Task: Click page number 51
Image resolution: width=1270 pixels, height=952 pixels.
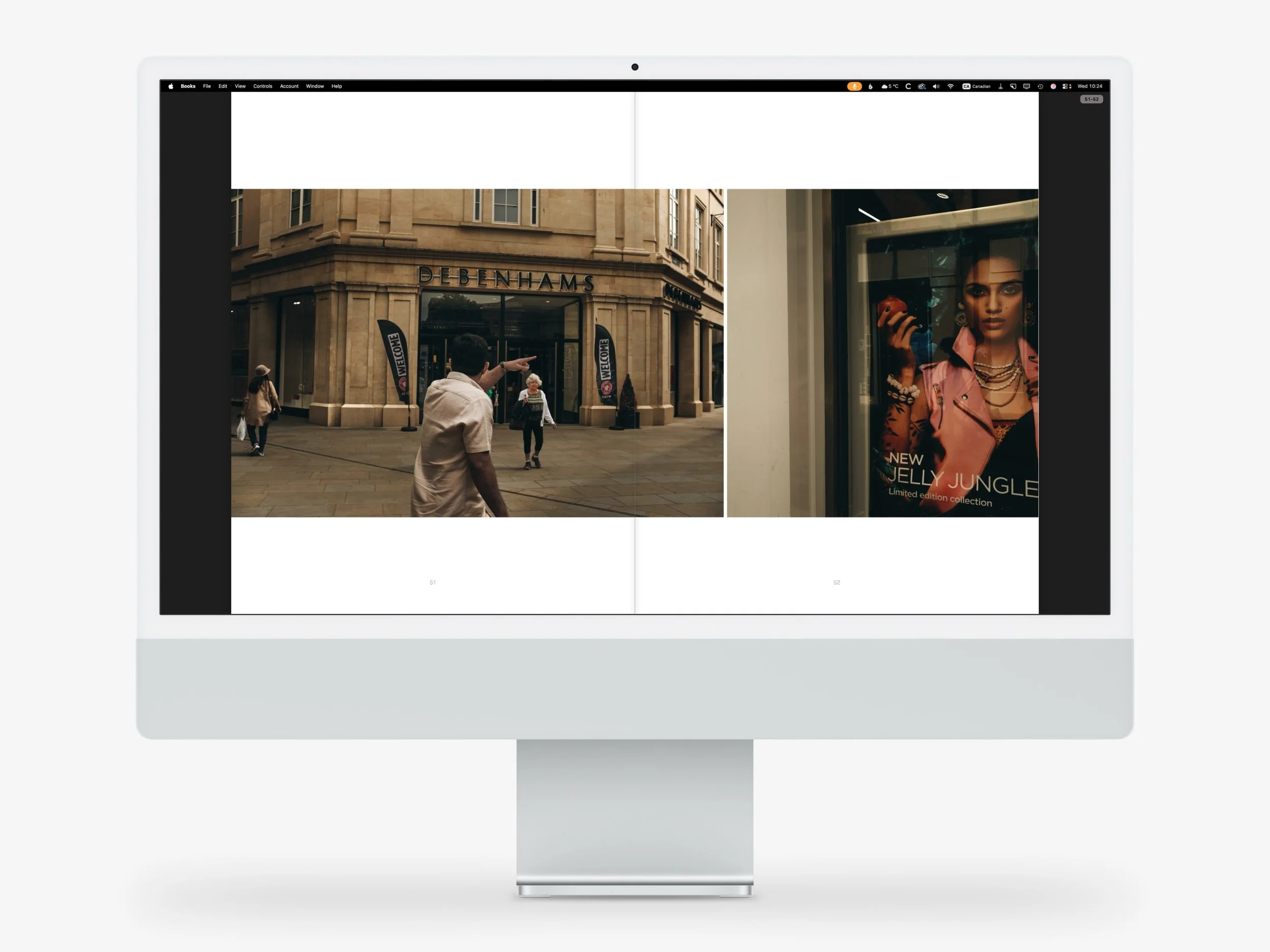Action: [x=432, y=582]
